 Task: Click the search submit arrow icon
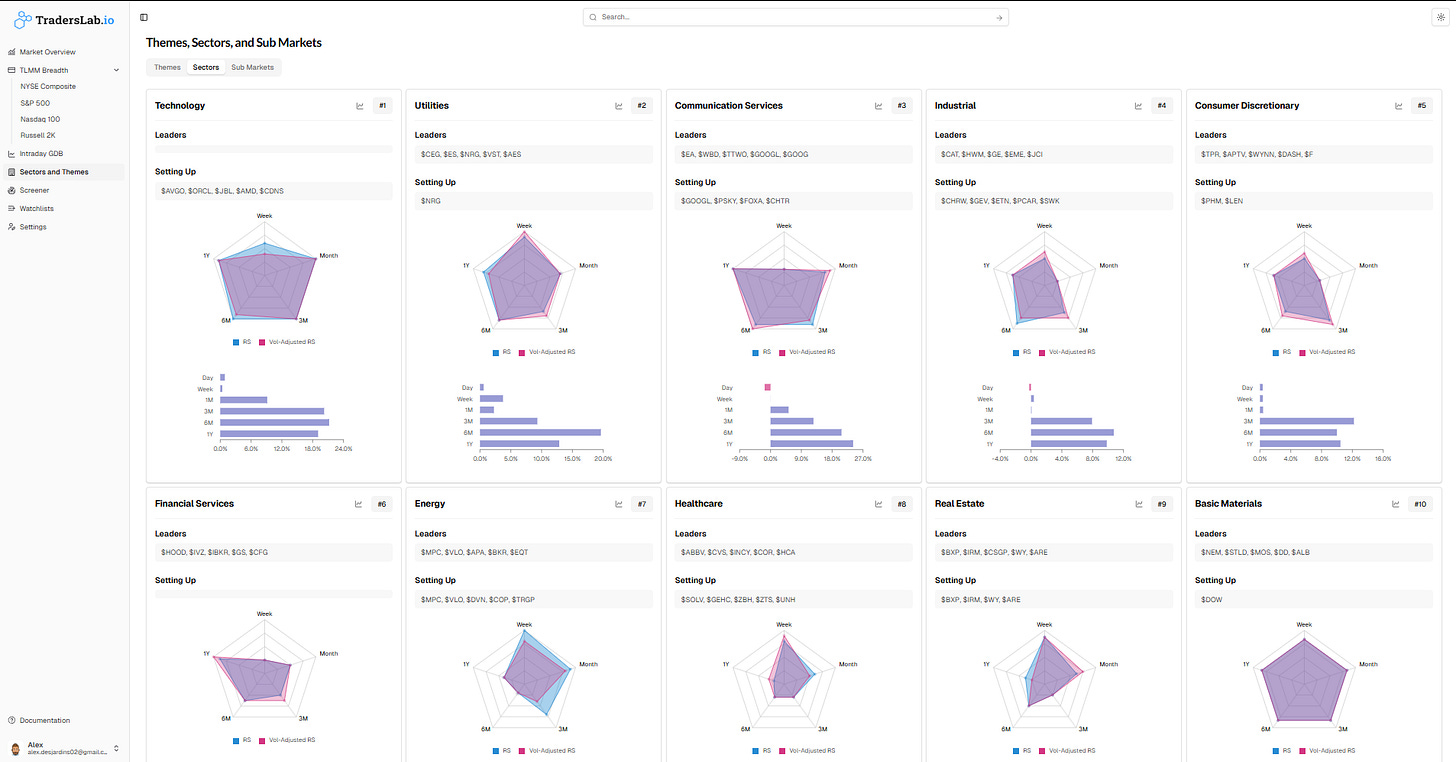[998, 17]
